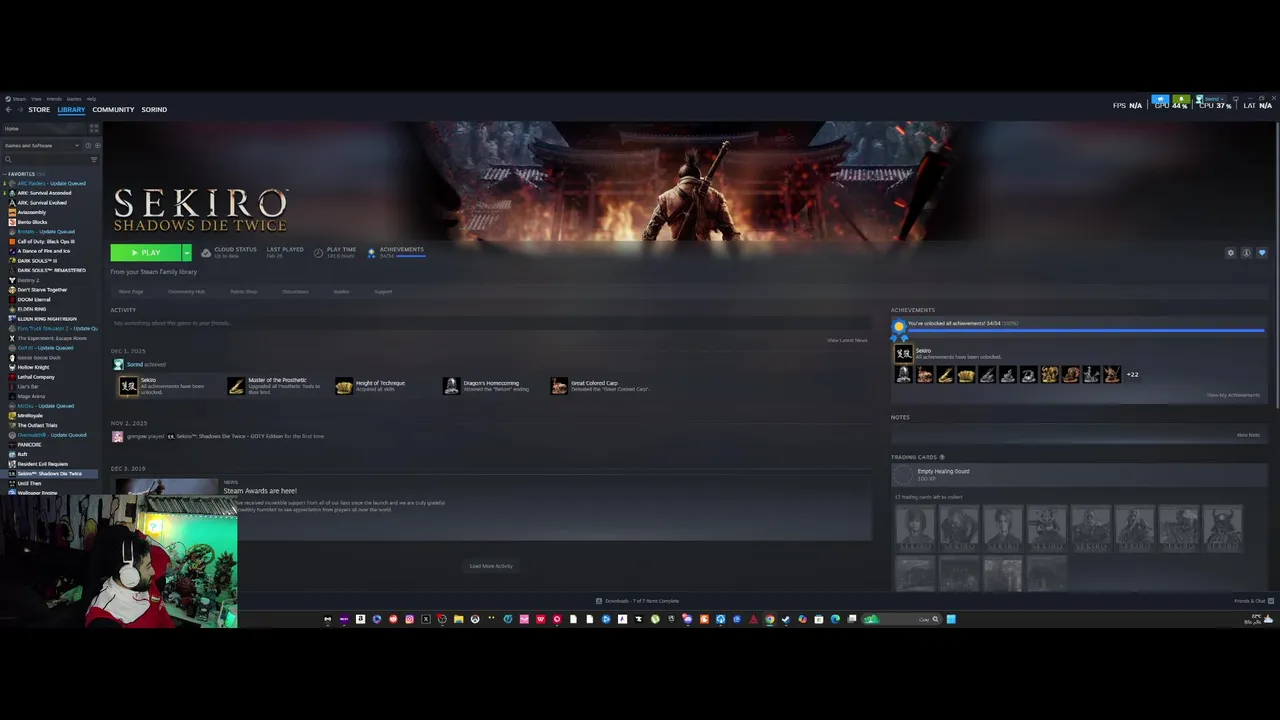The width and height of the screenshot is (1280, 720).
Task: Click the green PLAY button
Action: (x=145, y=253)
